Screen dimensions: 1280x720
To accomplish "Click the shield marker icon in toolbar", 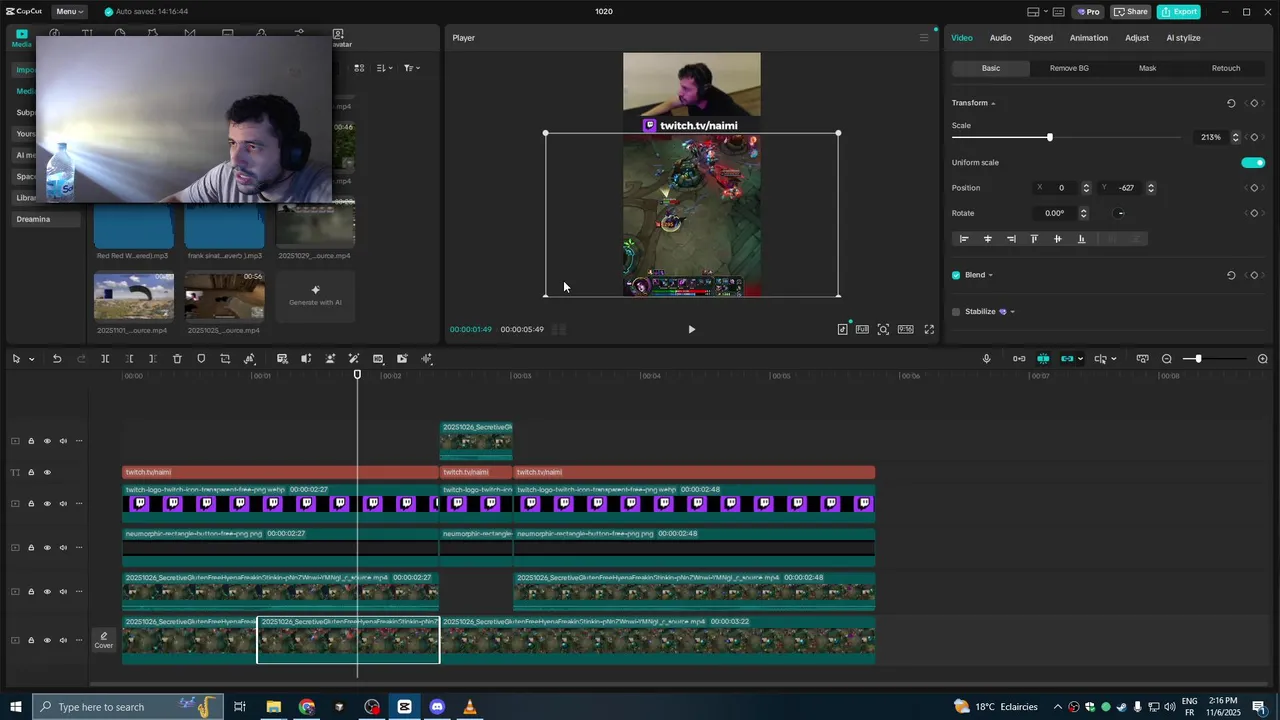I will coord(201,359).
